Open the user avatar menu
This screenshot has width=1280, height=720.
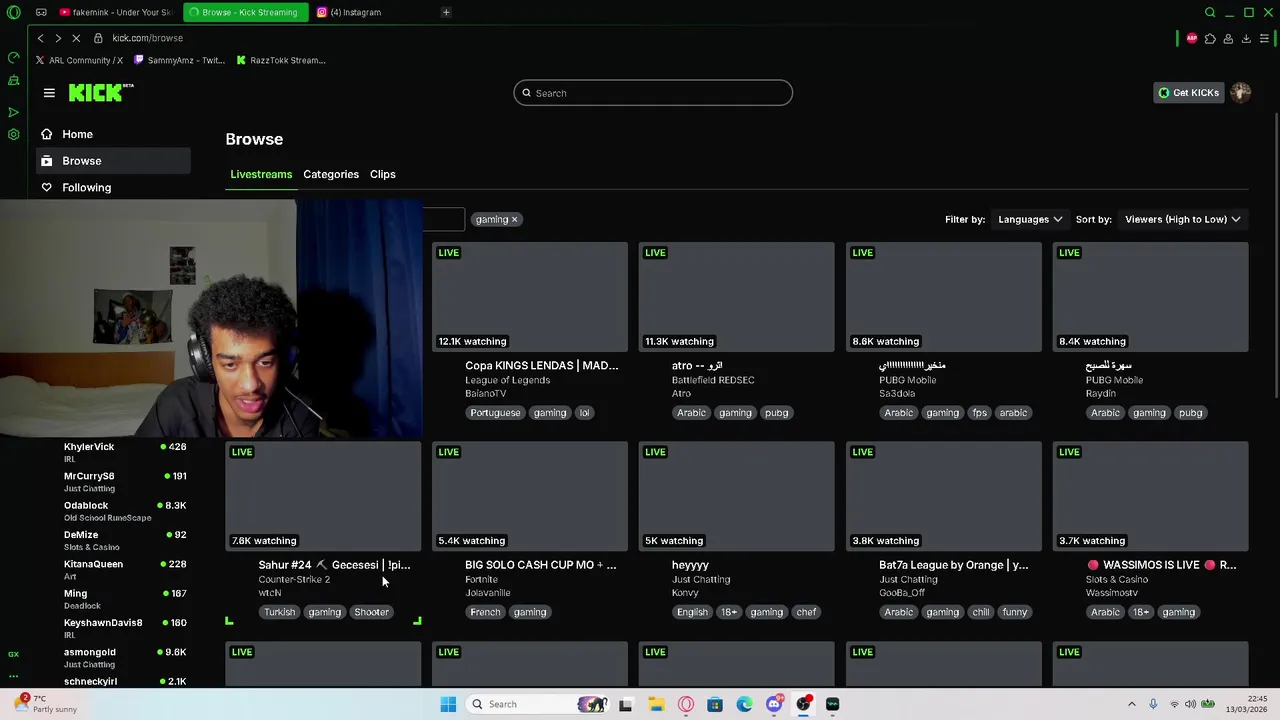pyautogui.click(x=1241, y=93)
